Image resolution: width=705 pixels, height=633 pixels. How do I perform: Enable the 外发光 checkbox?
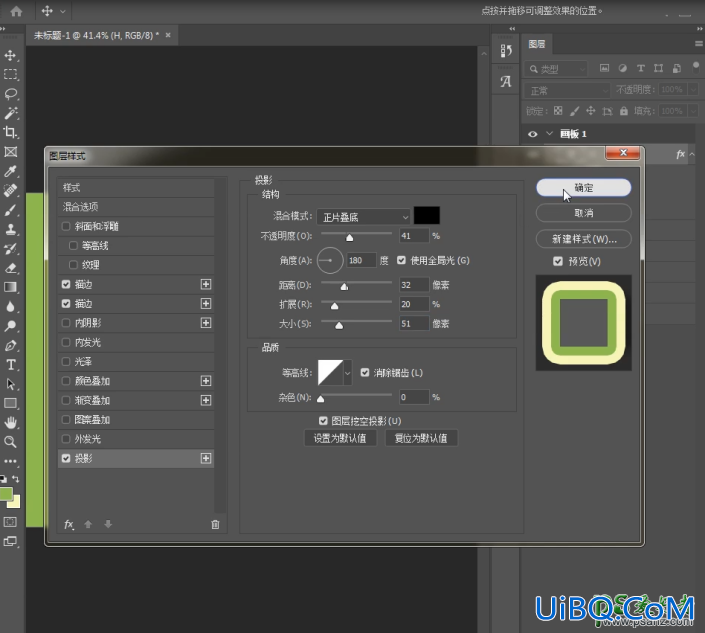point(66,439)
